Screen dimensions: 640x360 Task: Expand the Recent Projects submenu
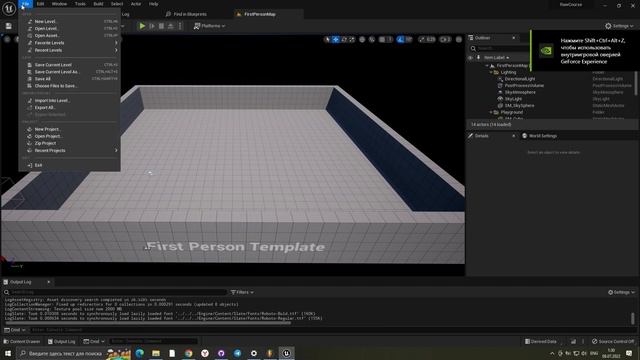69,151
